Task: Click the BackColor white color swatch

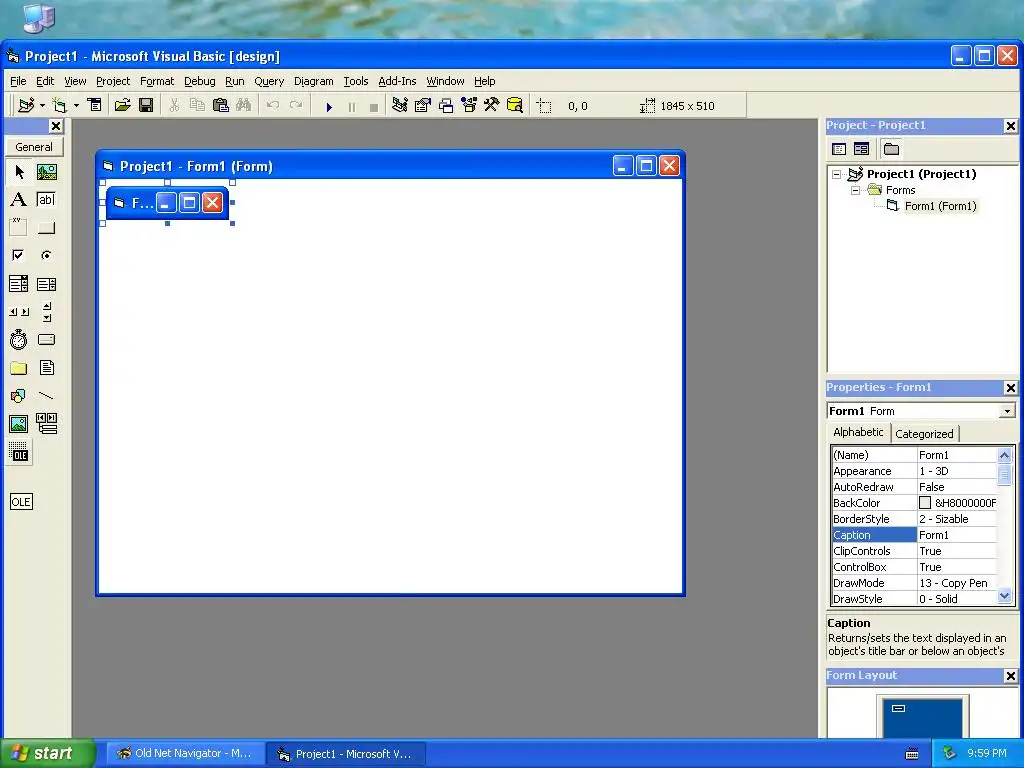Action: [925, 503]
